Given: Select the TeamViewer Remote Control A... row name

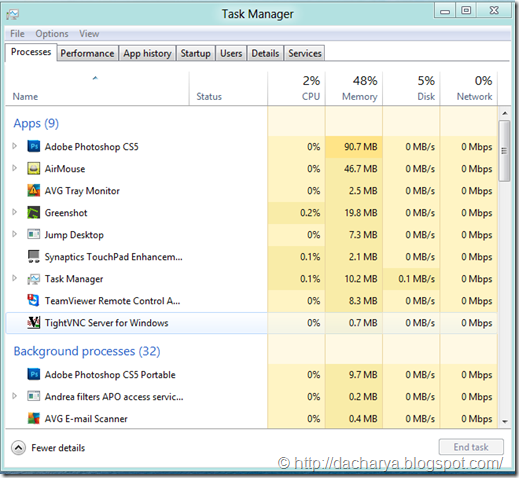Looking at the screenshot, I should point(113,301).
